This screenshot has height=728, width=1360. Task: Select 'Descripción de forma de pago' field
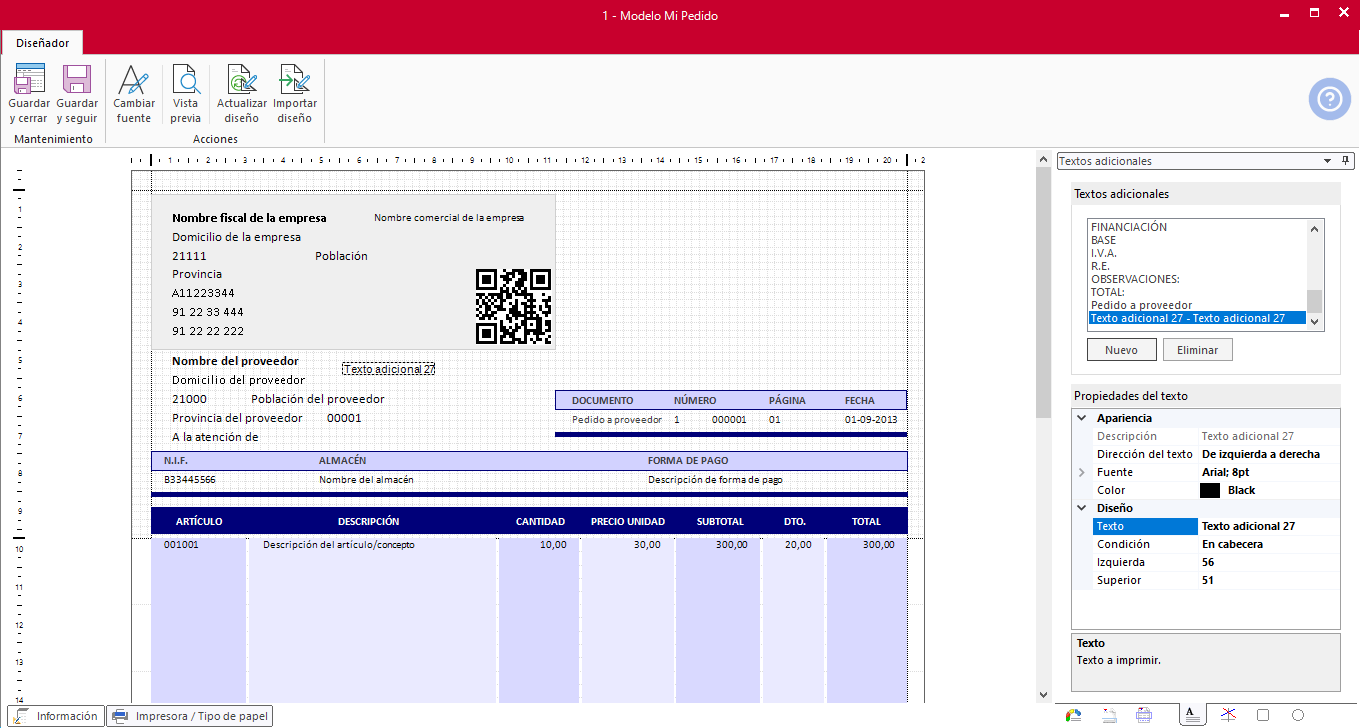click(715, 480)
